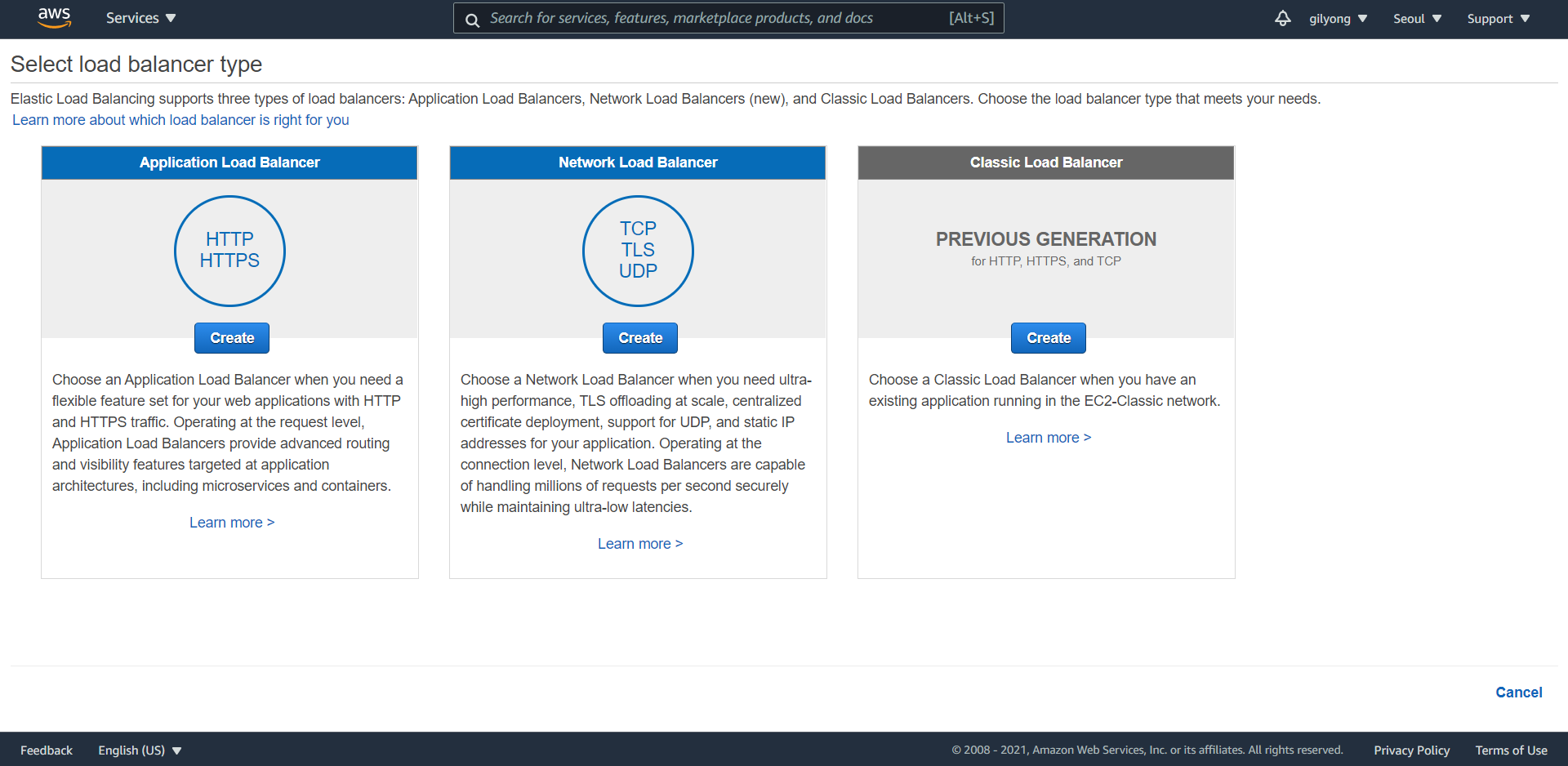Open the Seoul region selector
Image resolution: width=1568 pixels, height=766 pixels.
1417,19
